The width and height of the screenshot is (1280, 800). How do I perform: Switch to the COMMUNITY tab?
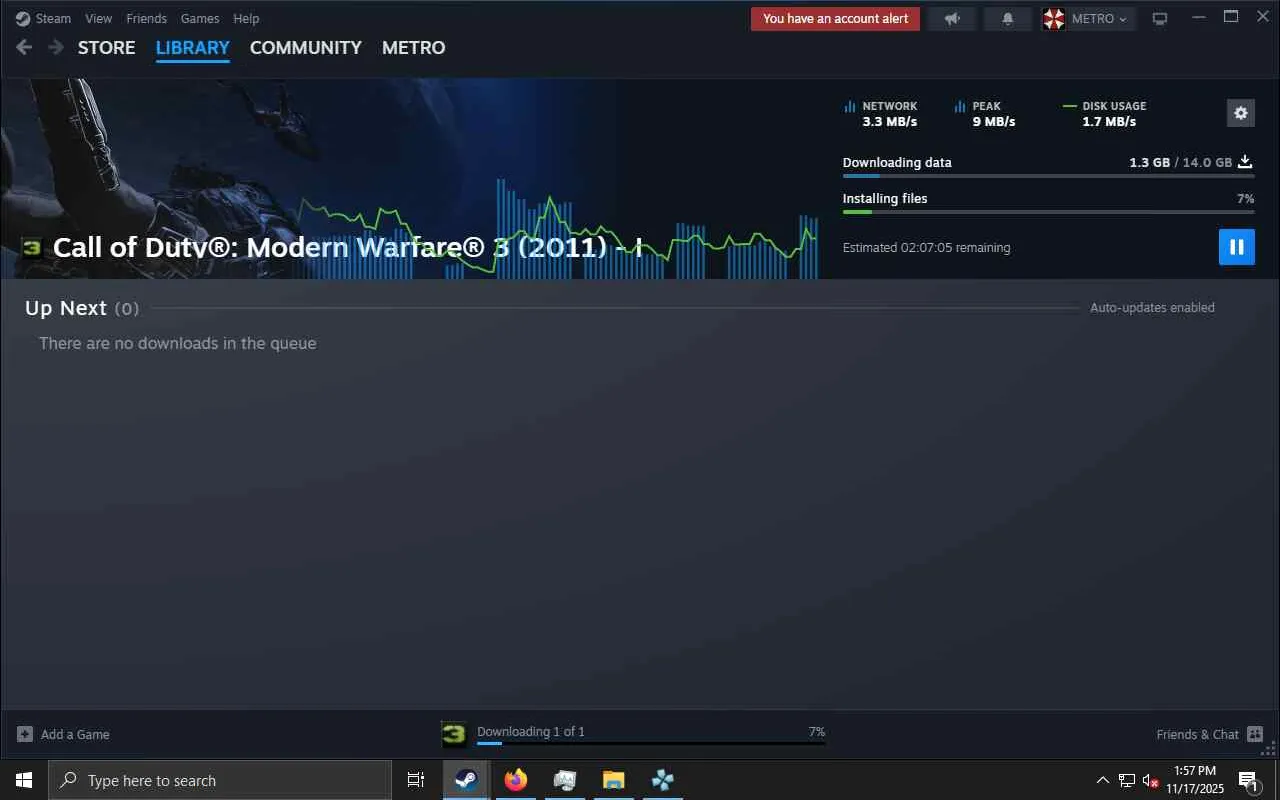306,48
